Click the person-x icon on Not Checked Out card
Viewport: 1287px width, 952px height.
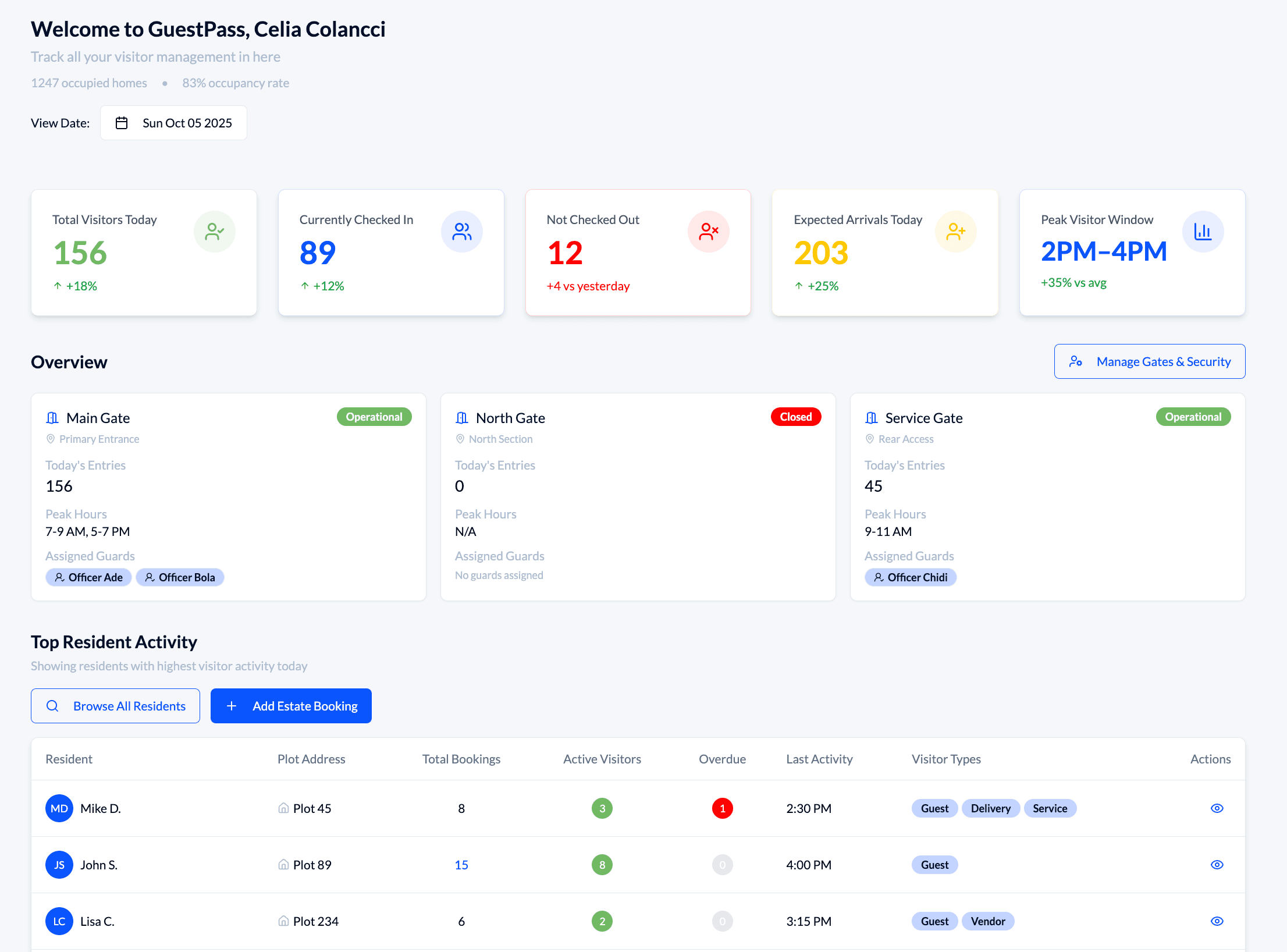(x=709, y=231)
